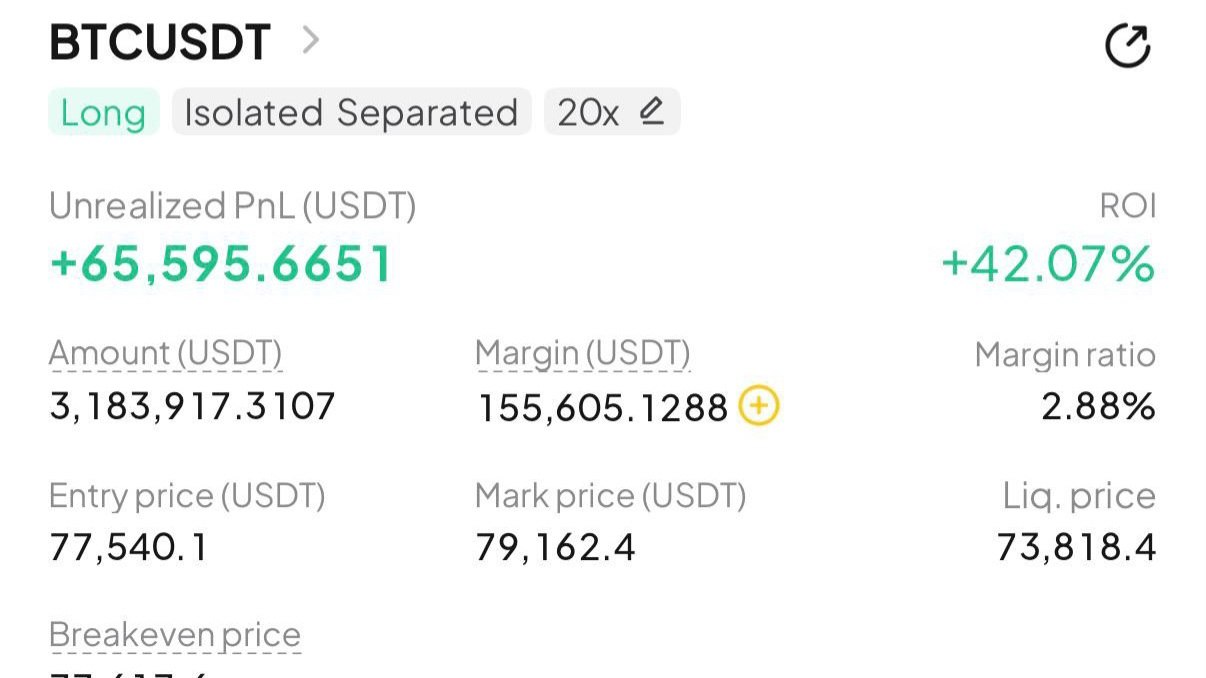
Task: Click the leverage edit pencil icon
Action: coord(652,111)
